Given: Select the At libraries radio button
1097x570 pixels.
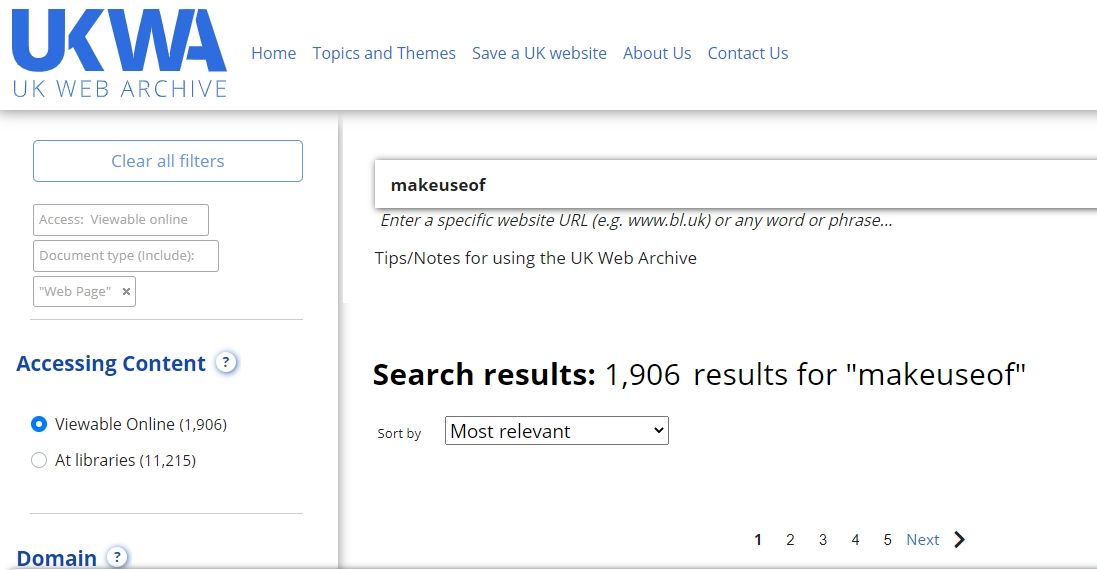Looking at the screenshot, I should point(39,459).
